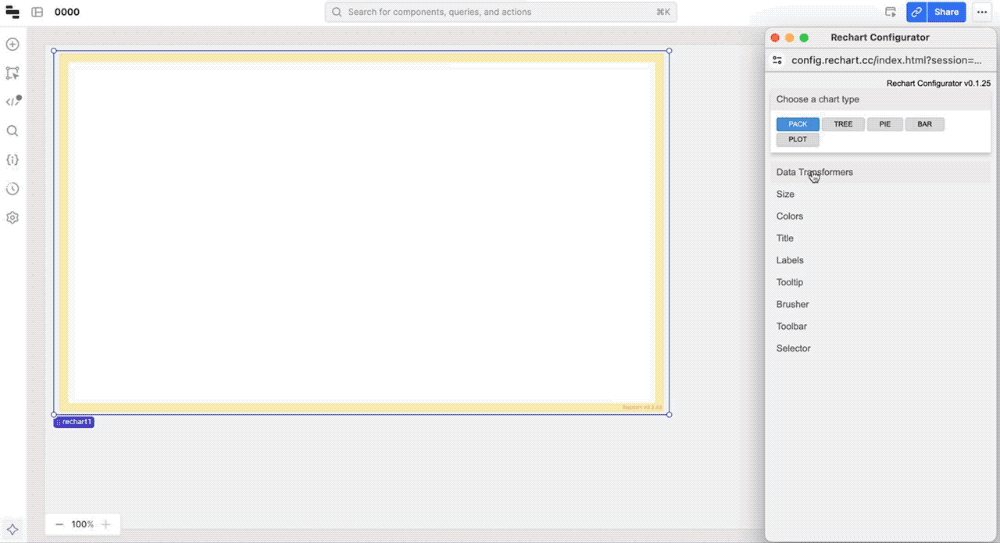Click the zoom out minus button

[59, 524]
